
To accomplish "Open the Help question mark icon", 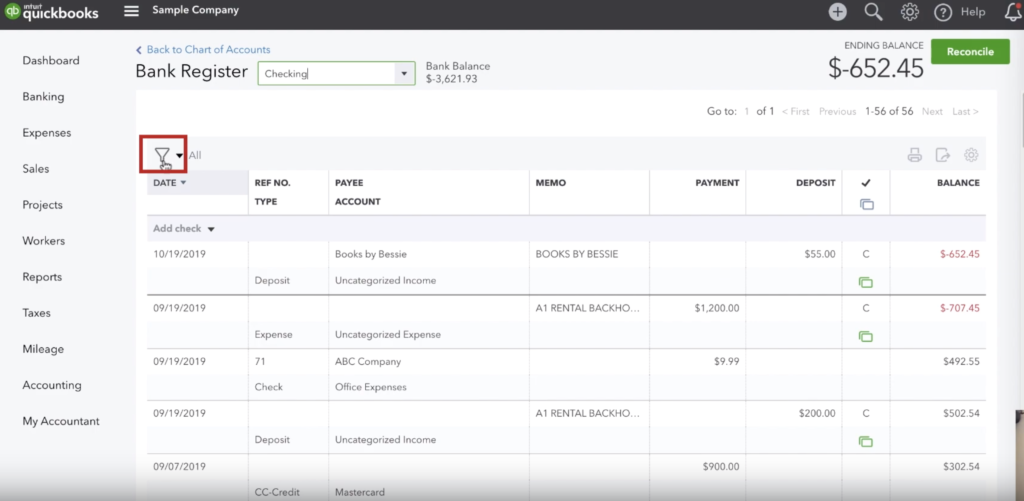I will pyautogui.click(x=943, y=12).
